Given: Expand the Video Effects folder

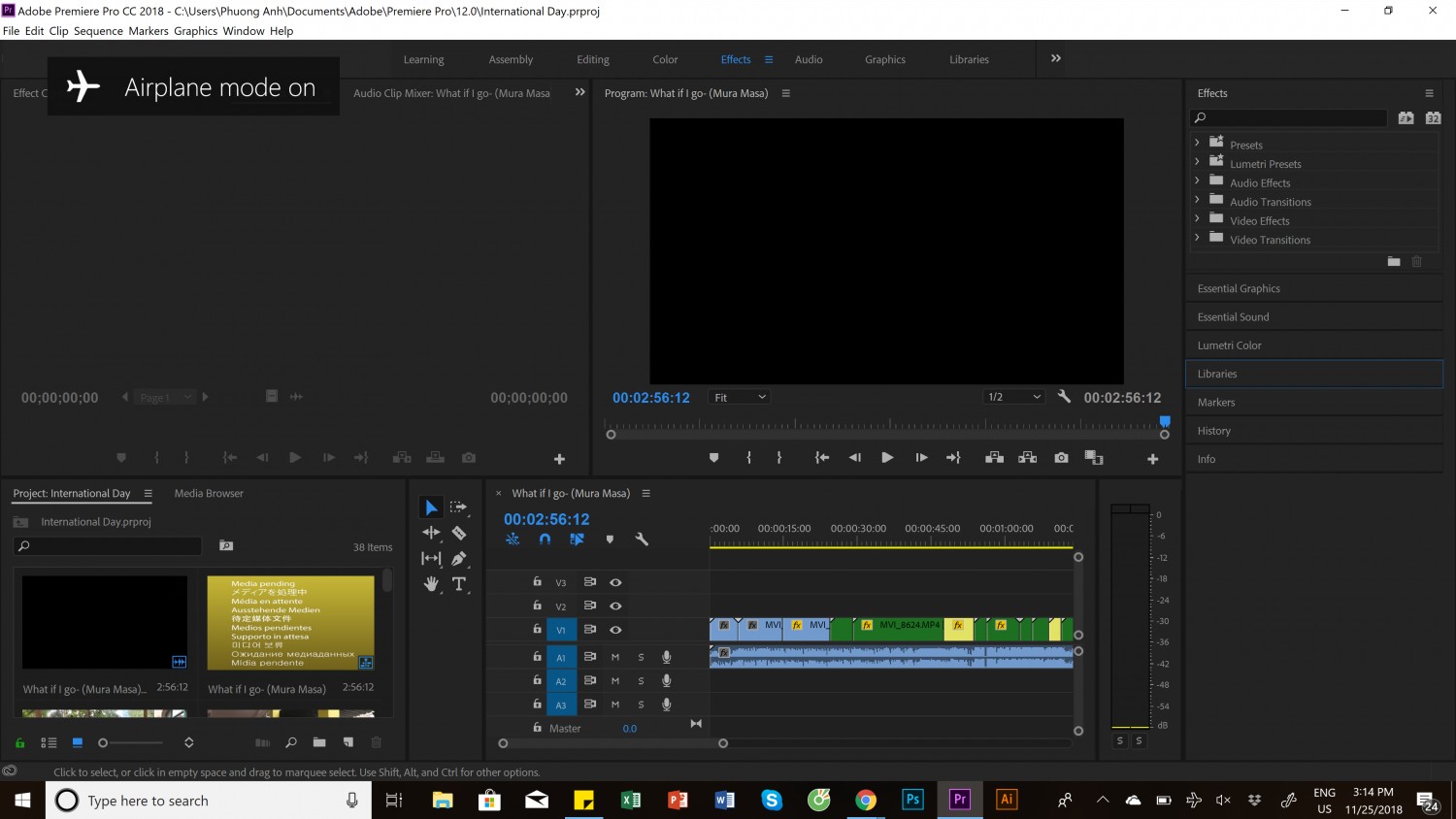Looking at the screenshot, I should click(1197, 218).
